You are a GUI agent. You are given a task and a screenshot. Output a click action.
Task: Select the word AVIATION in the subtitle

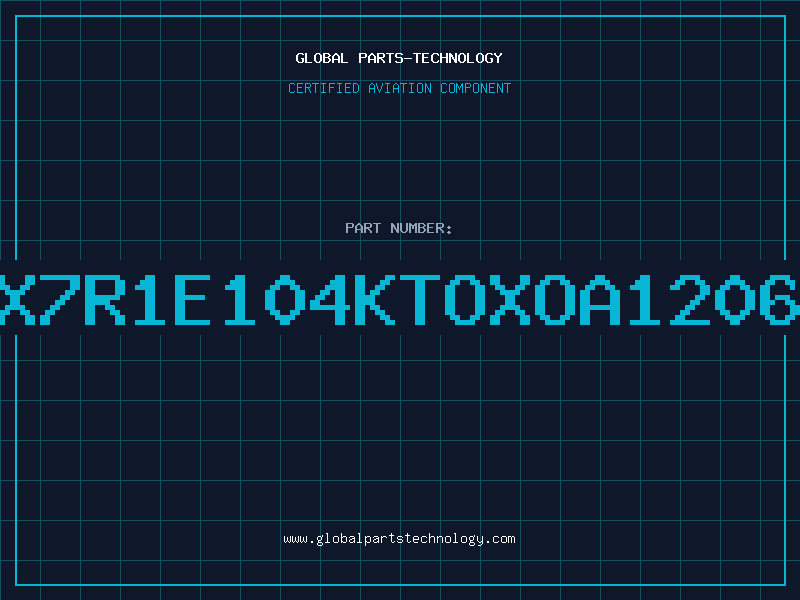click(x=400, y=88)
